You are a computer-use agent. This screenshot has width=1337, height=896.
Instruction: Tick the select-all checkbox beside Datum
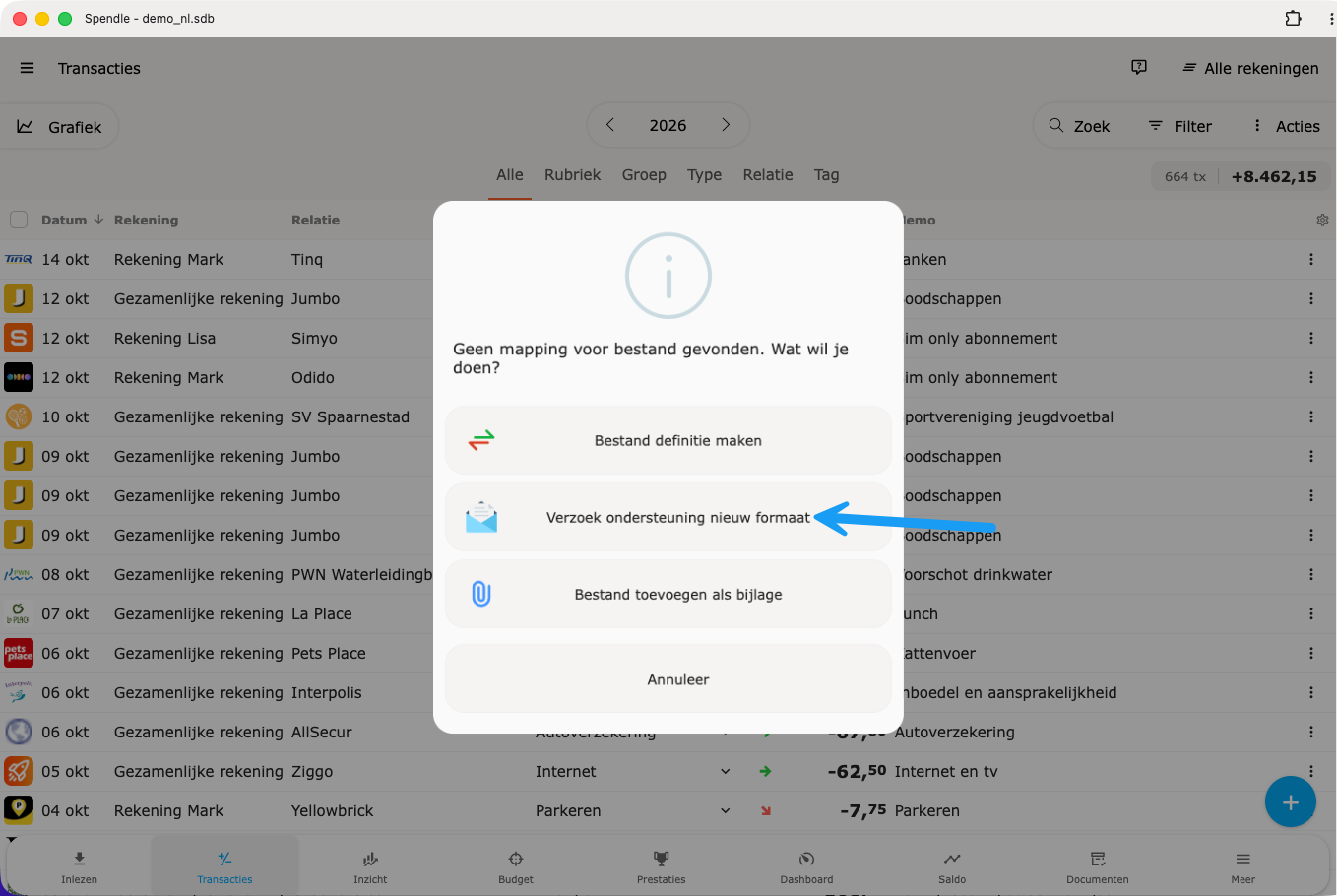coord(19,220)
